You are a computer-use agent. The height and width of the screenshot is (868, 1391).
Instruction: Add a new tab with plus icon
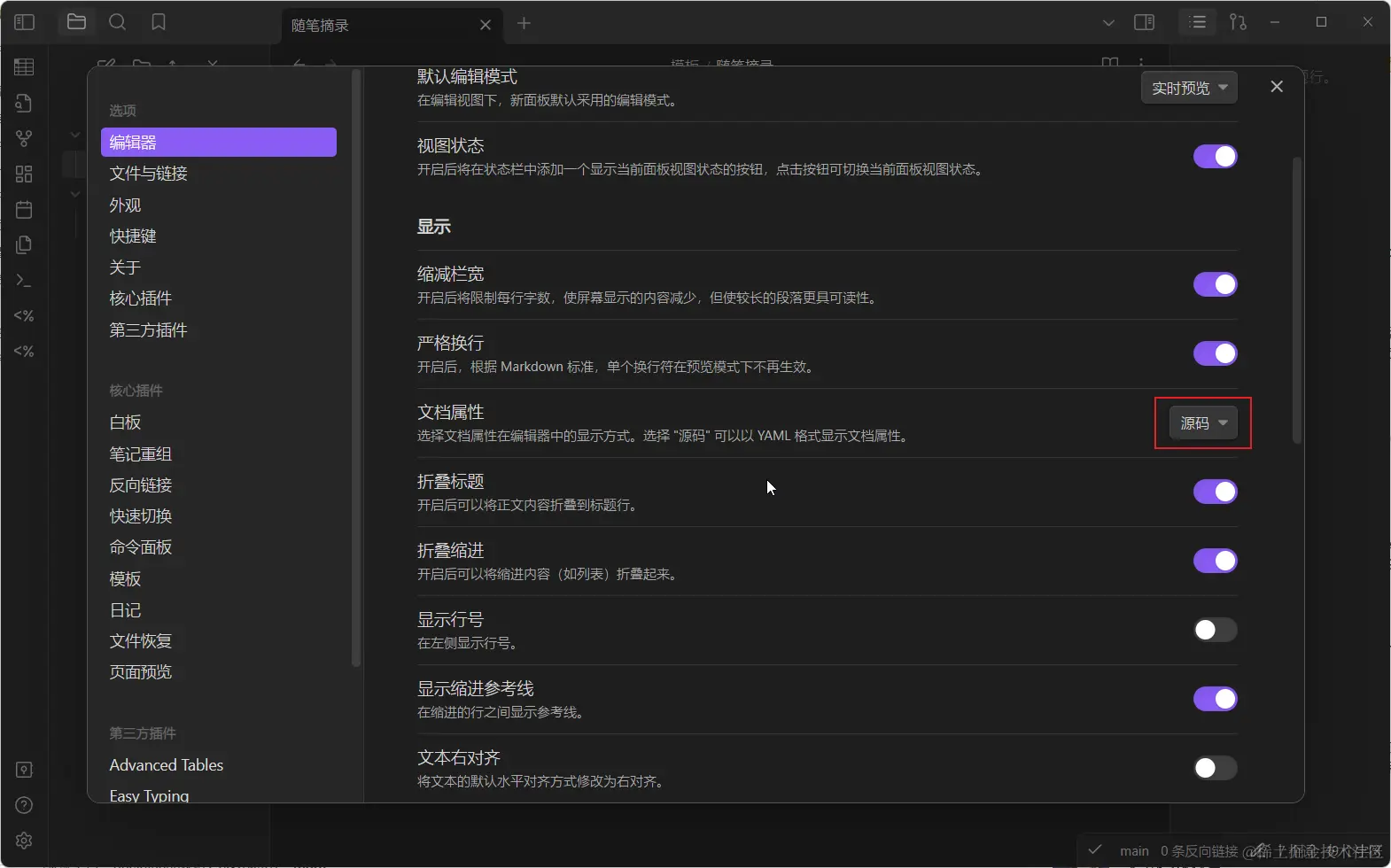[x=524, y=23]
